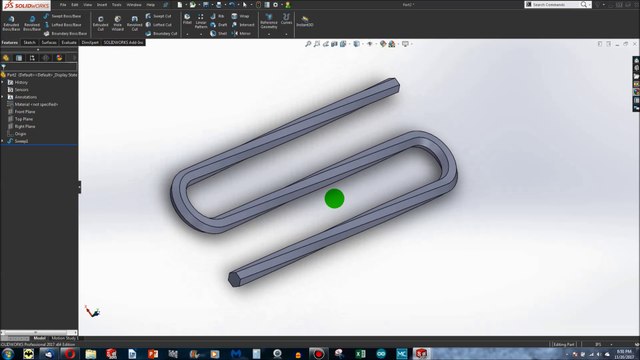This screenshot has width=640, height=360.
Task: Select the Boundary Boss/Base tool
Action: tap(65, 33)
